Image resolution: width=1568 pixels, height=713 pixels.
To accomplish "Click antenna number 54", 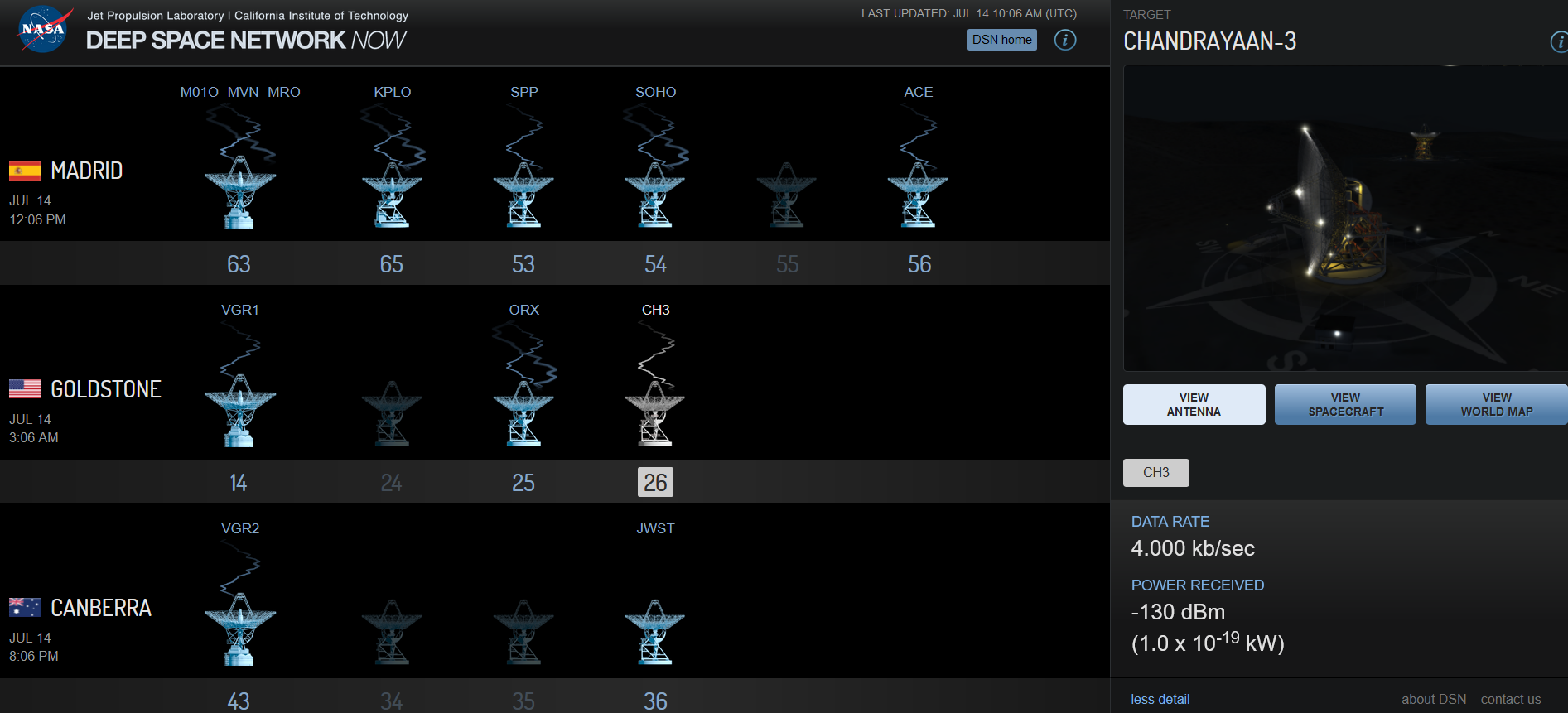I will (x=656, y=264).
